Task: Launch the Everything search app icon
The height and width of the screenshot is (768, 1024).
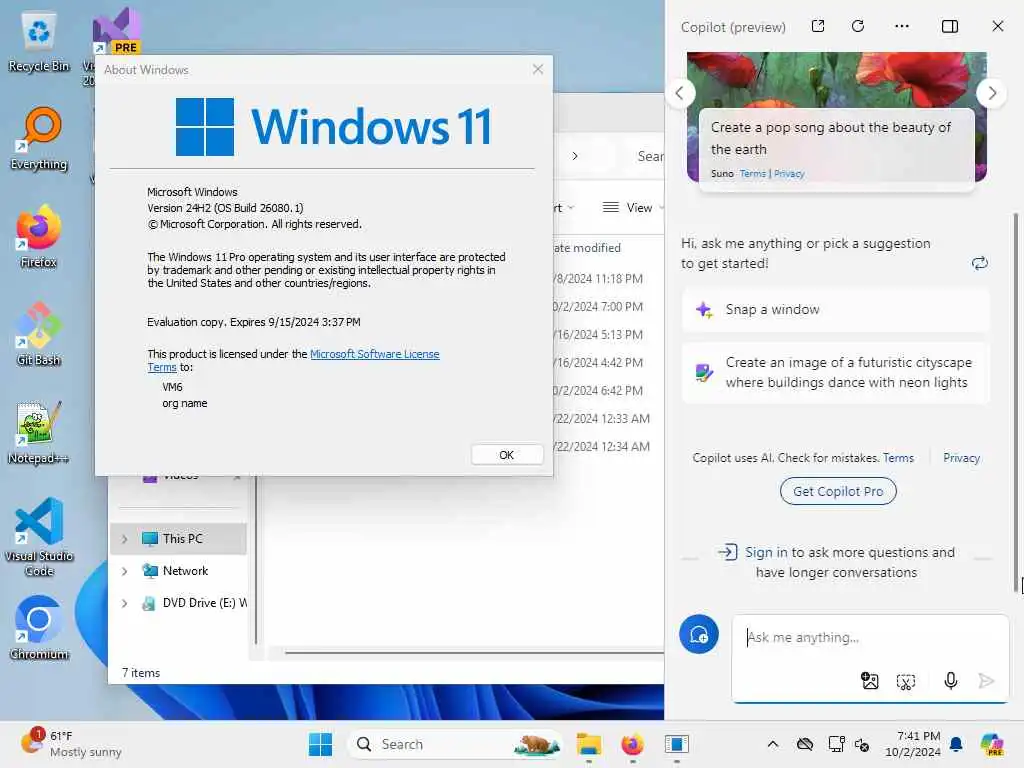Action: point(39,138)
